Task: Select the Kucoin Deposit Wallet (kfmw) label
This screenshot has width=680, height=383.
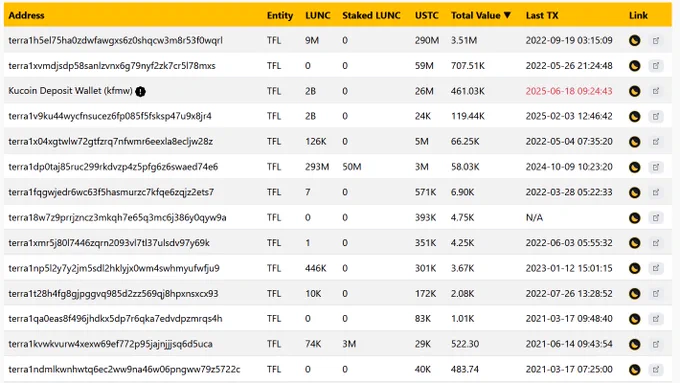Action: click(x=70, y=91)
